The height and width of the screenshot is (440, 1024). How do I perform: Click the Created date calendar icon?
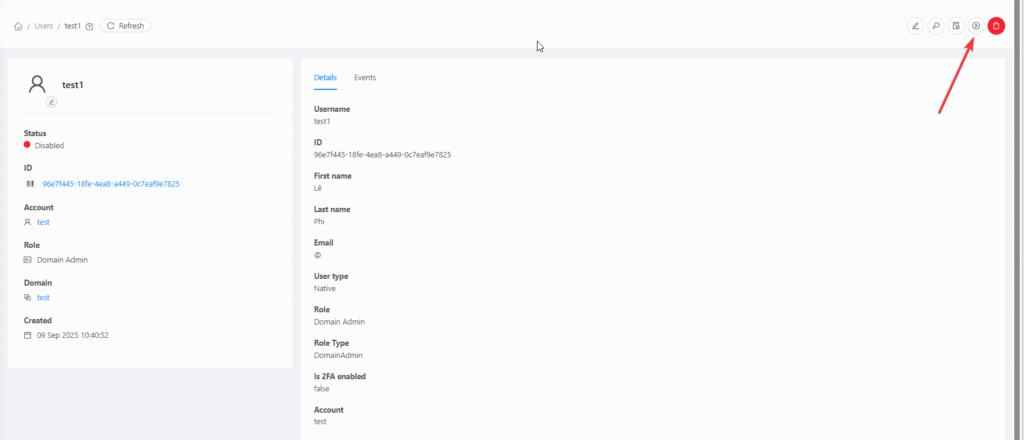pyautogui.click(x=28, y=335)
